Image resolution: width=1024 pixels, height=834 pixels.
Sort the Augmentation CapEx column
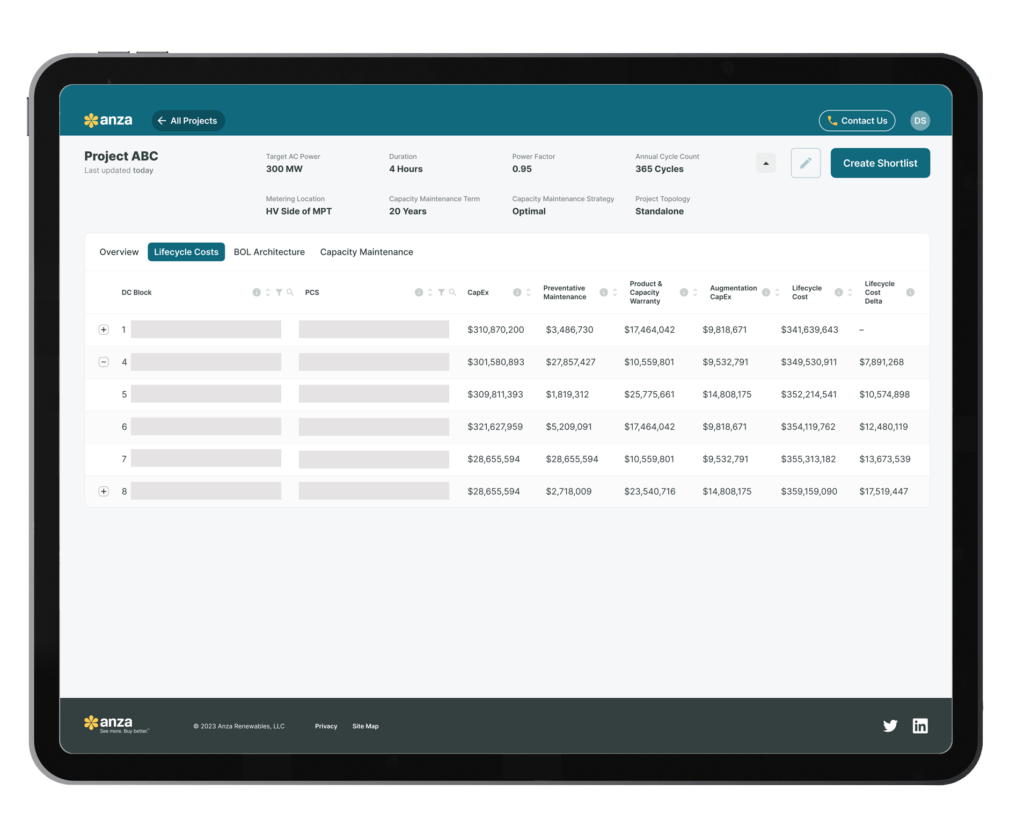pos(777,293)
